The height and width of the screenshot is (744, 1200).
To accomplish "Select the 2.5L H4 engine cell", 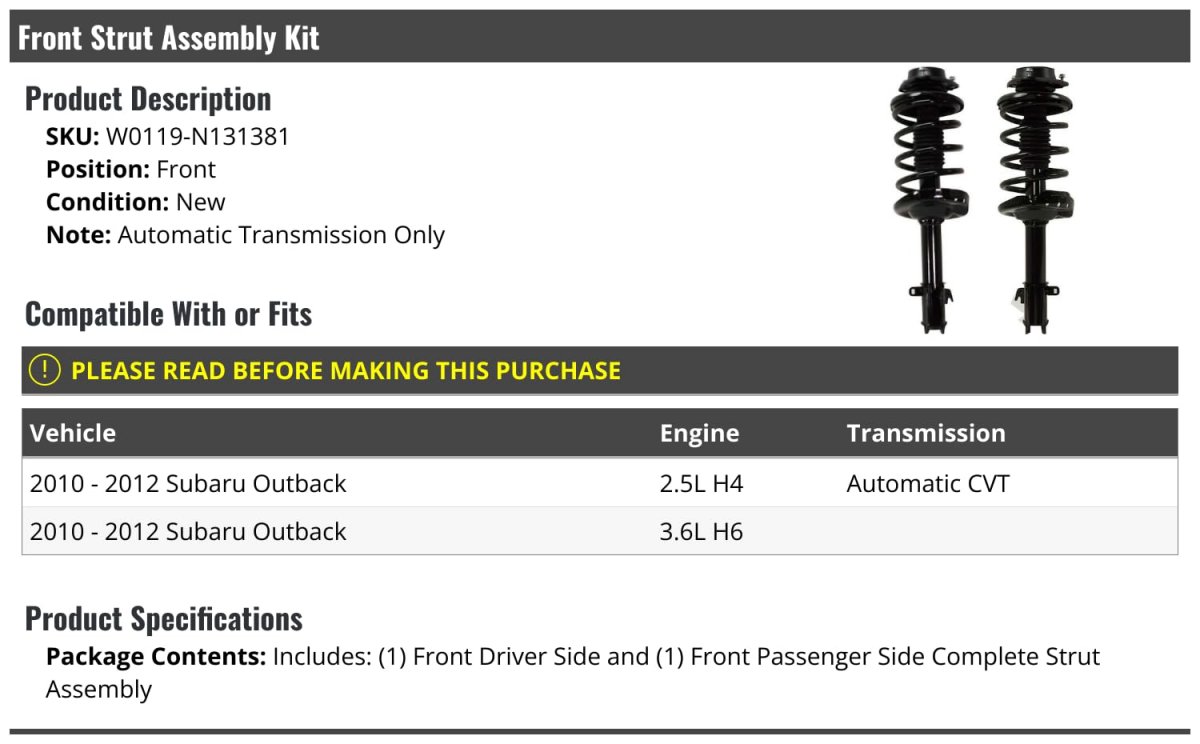I will coord(701,484).
